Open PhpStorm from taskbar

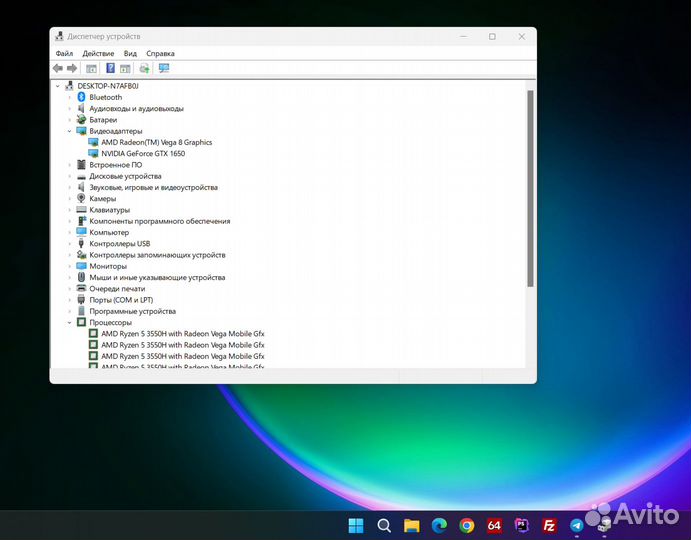click(x=522, y=525)
